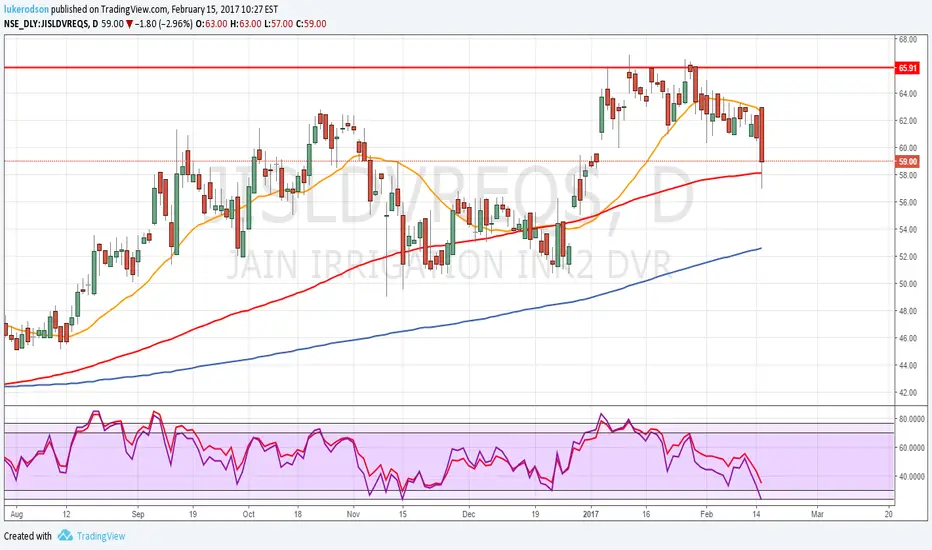Screen dimensions: 932x550
Task: Click the 68.00 price axis label
Action: [907, 39]
